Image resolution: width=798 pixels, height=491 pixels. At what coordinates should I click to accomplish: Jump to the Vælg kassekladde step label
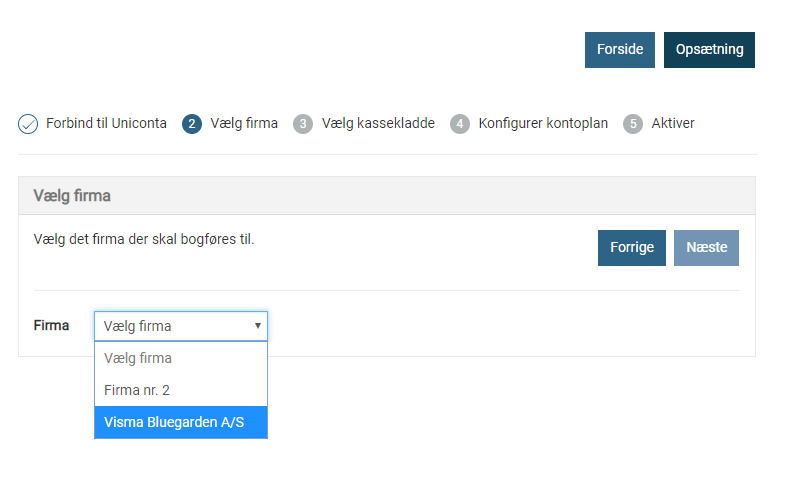pyautogui.click(x=378, y=124)
